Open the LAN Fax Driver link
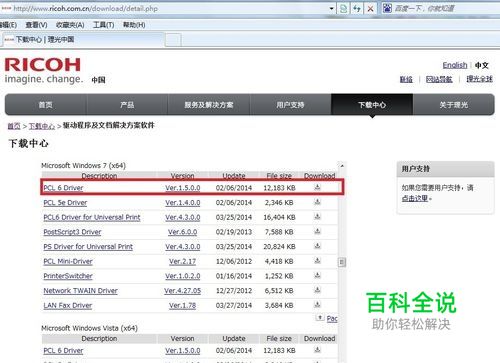This screenshot has height=363, width=500. point(68,305)
